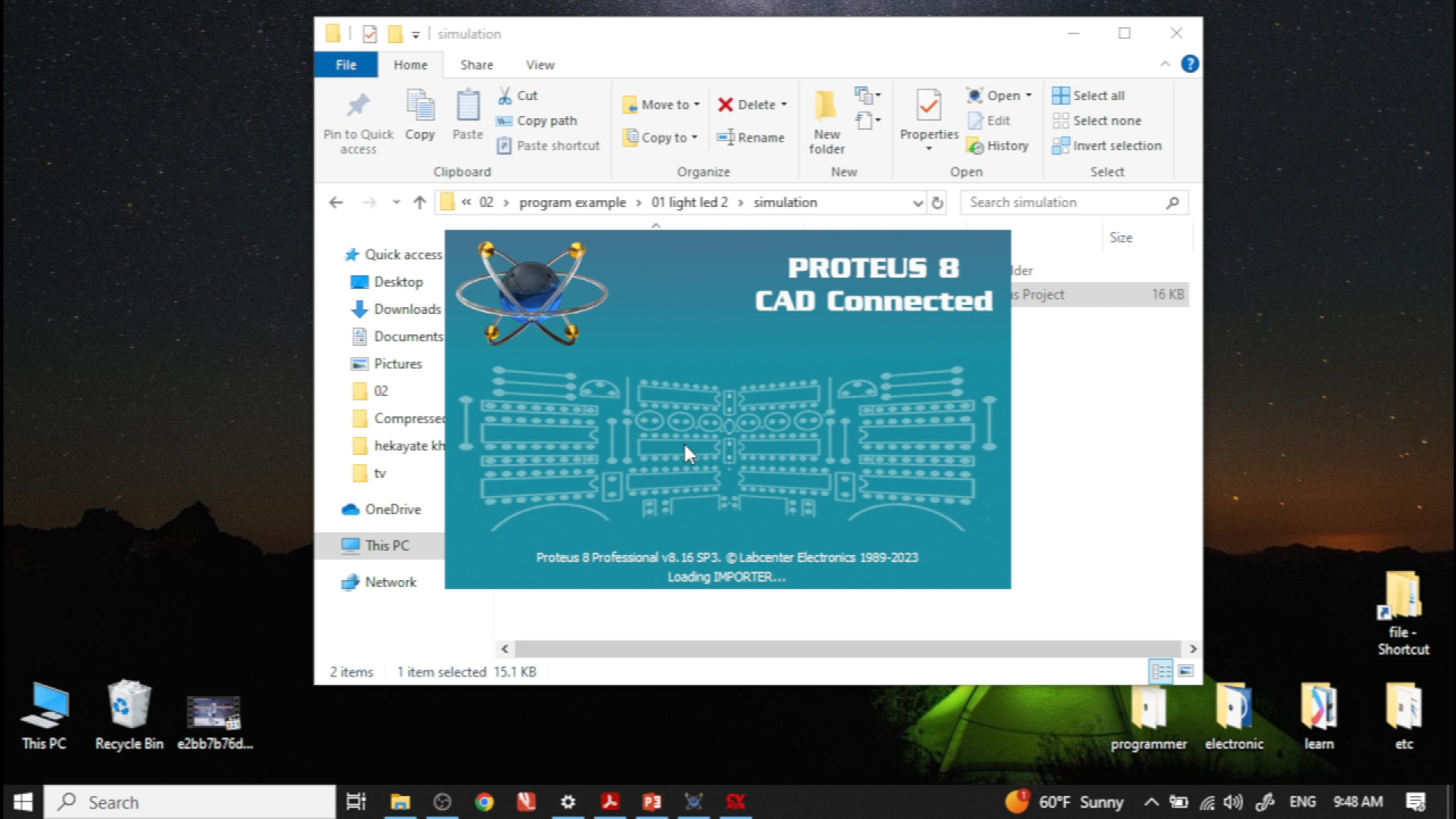The height and width of the screenshot is (819, 1456).
Task: Click the New folder icon
Action: pyautogui.click(x=826, y=105)
